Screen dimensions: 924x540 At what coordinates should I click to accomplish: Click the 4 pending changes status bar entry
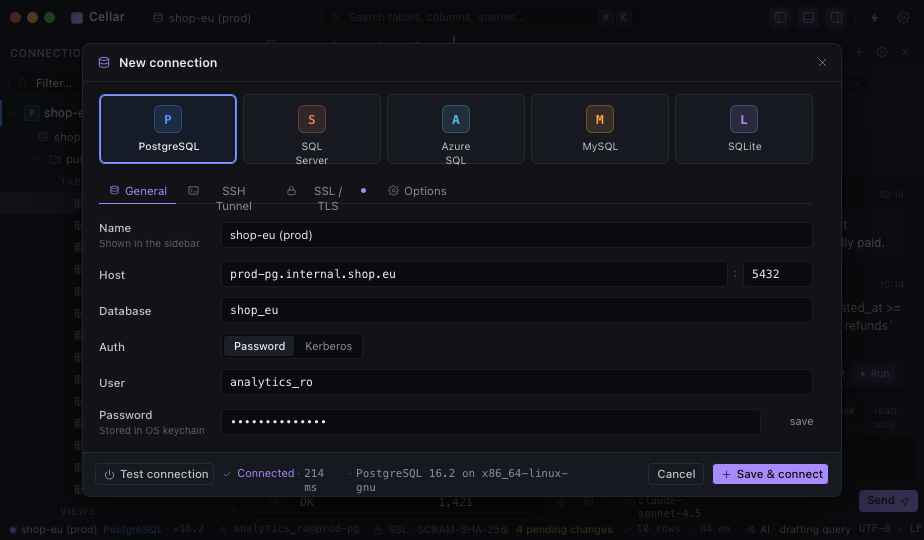point(565,529)
